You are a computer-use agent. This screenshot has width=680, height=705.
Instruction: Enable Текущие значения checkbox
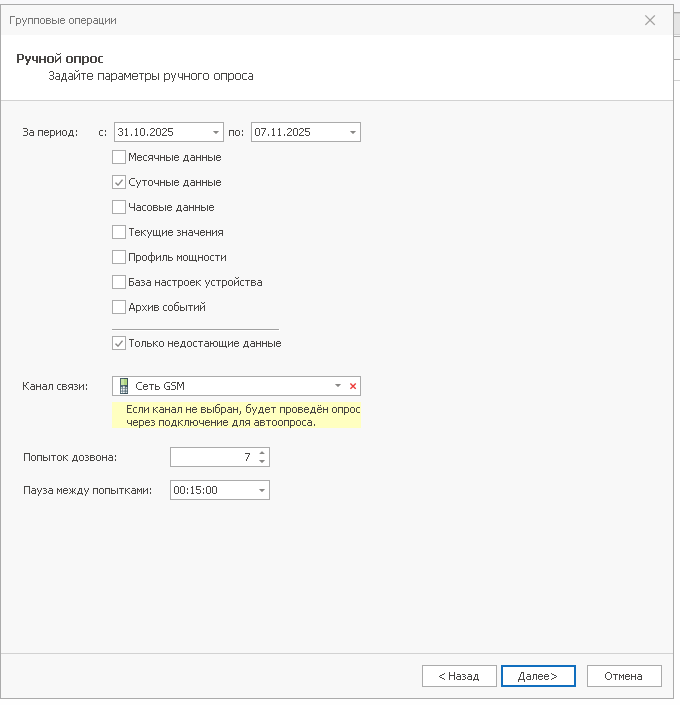[x=119, y=232]
